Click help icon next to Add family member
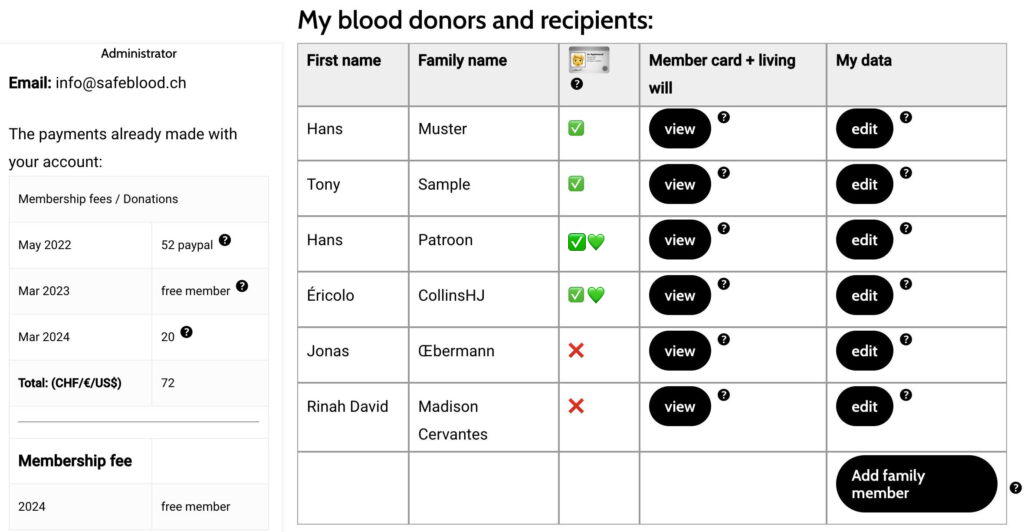This screenshot has height=532, width=1024. click(x=1016, y=488)
